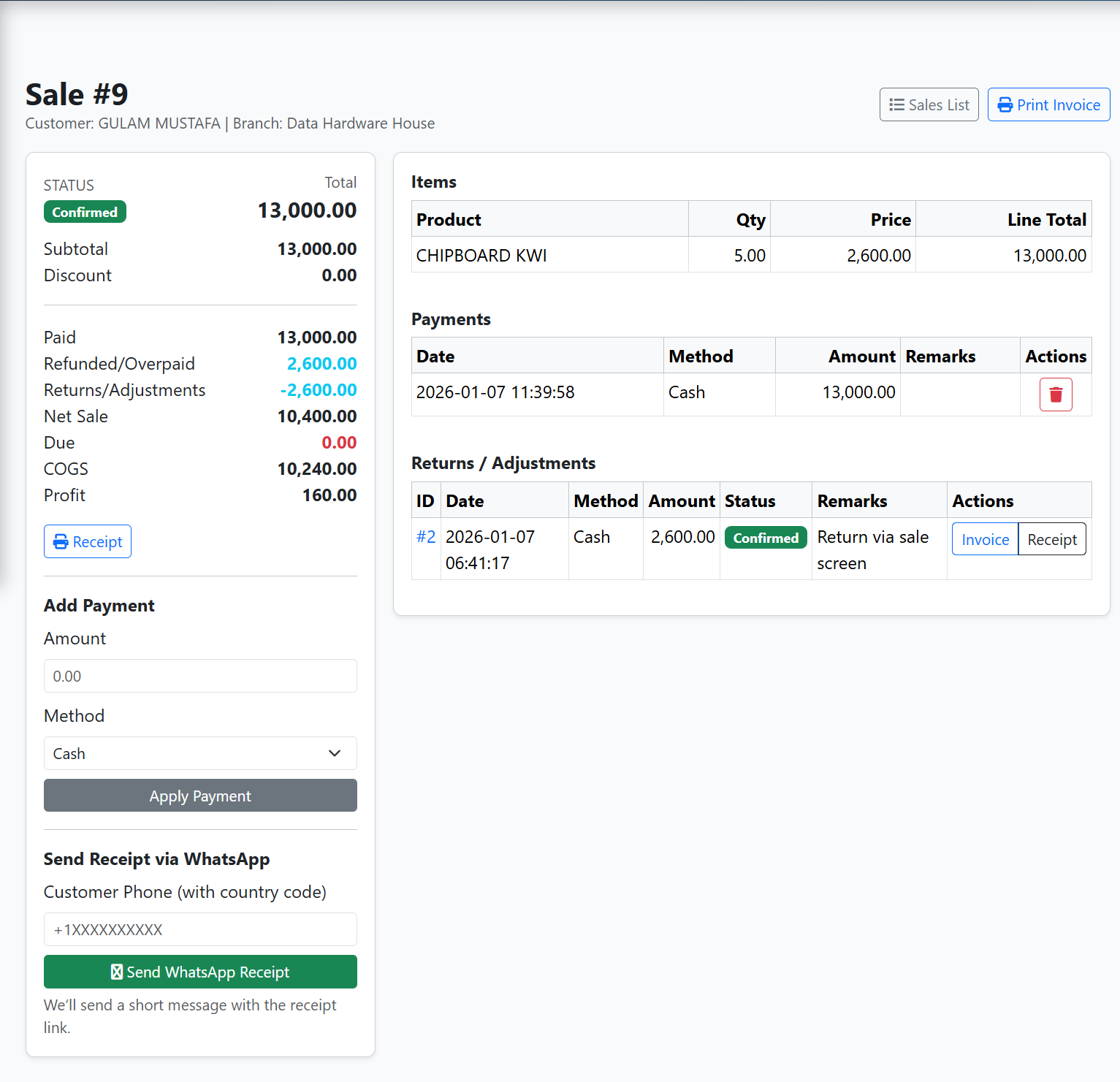Click the Confirmed badge on the return row

765,538
